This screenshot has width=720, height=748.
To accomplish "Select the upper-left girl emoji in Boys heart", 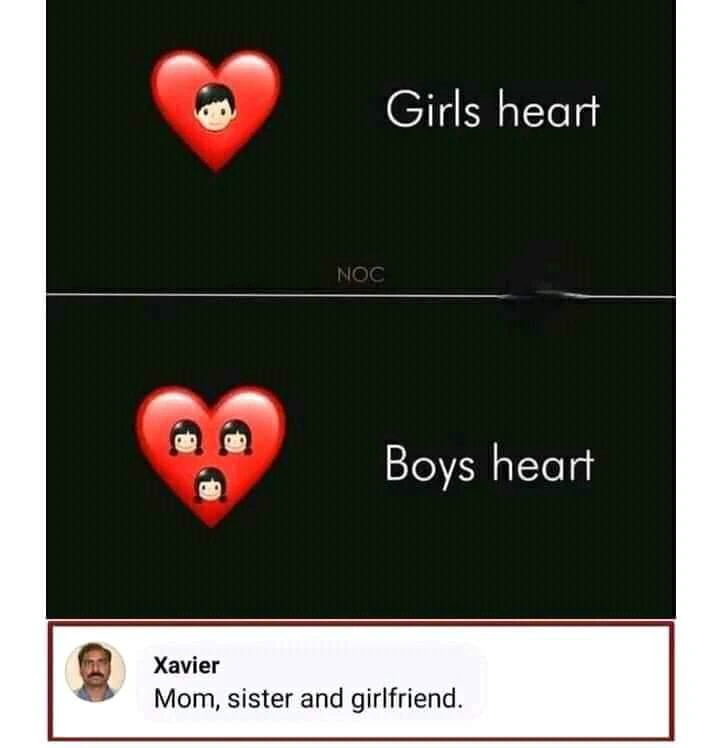I will pos(186,437).
